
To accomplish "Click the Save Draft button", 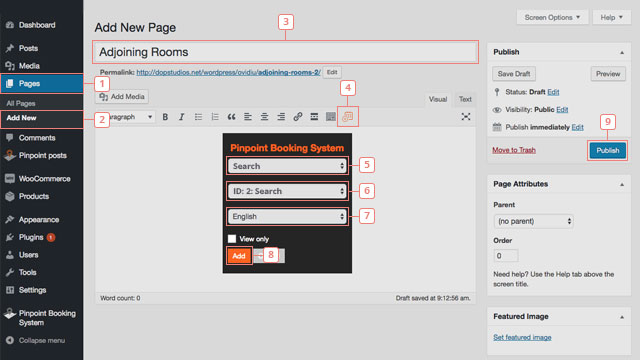I will click(x=514, y=74).
